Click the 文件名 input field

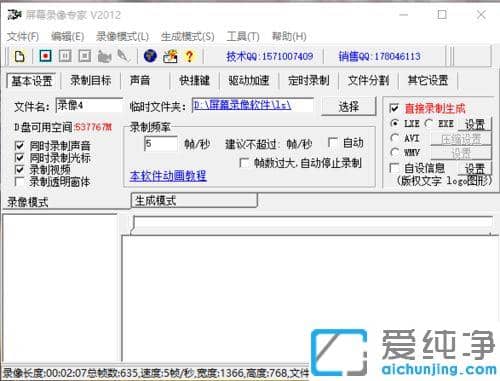[89, 105]
